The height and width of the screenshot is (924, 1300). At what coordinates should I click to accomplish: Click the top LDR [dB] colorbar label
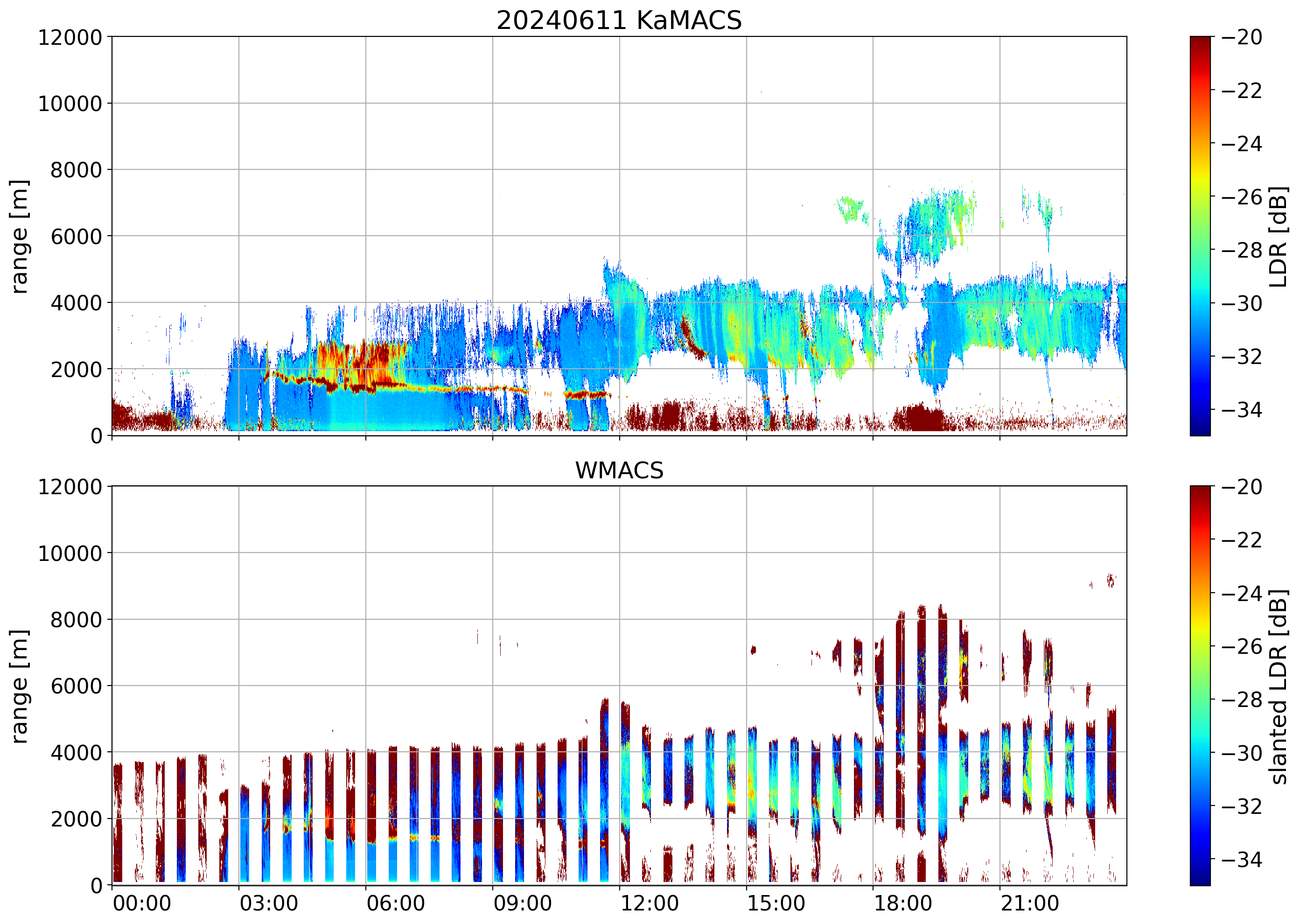pyautogui.click(x=1279, y=236)
